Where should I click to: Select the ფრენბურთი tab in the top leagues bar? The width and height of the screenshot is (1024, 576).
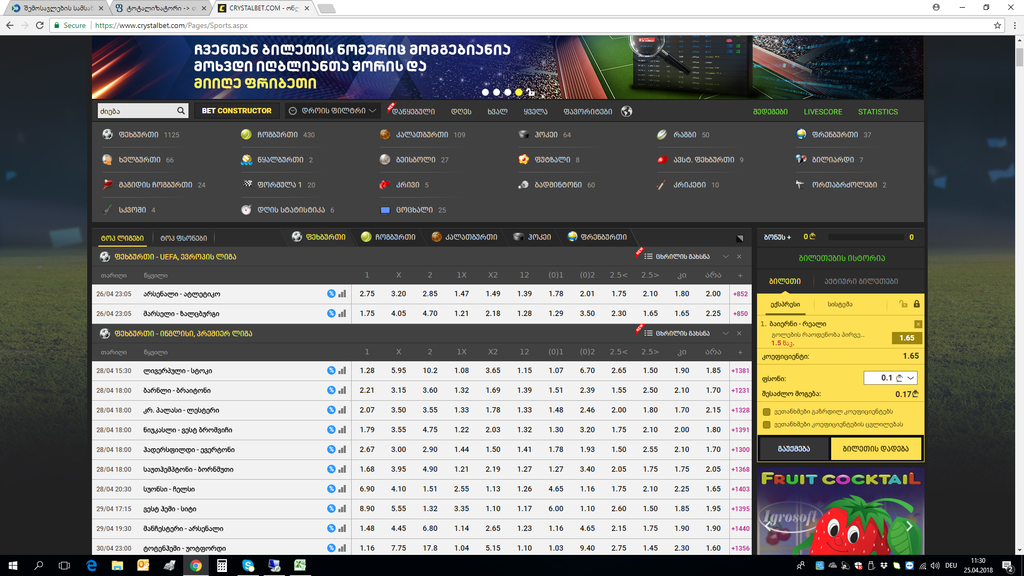[x=597, y=237]
